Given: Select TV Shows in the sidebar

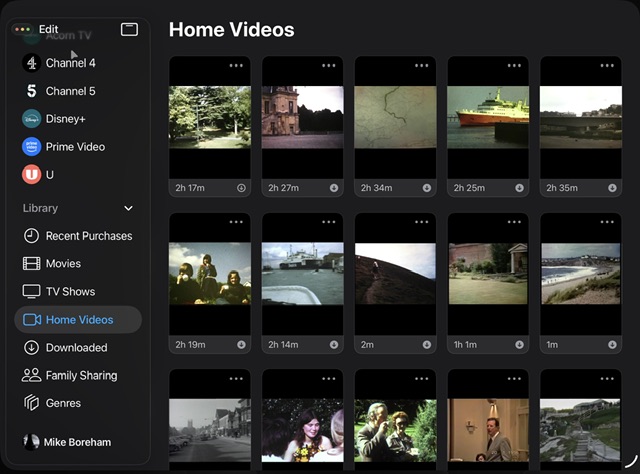Looking at the screenshot, I should tap(70, 291).
